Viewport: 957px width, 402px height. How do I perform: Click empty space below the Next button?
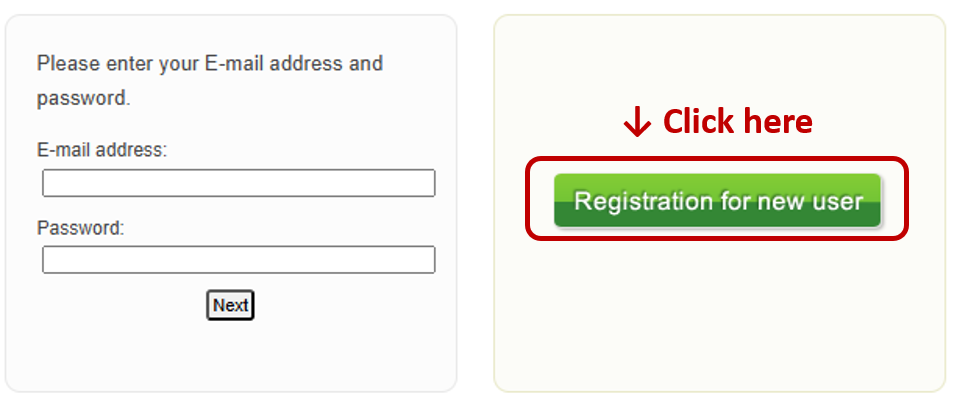230,355
